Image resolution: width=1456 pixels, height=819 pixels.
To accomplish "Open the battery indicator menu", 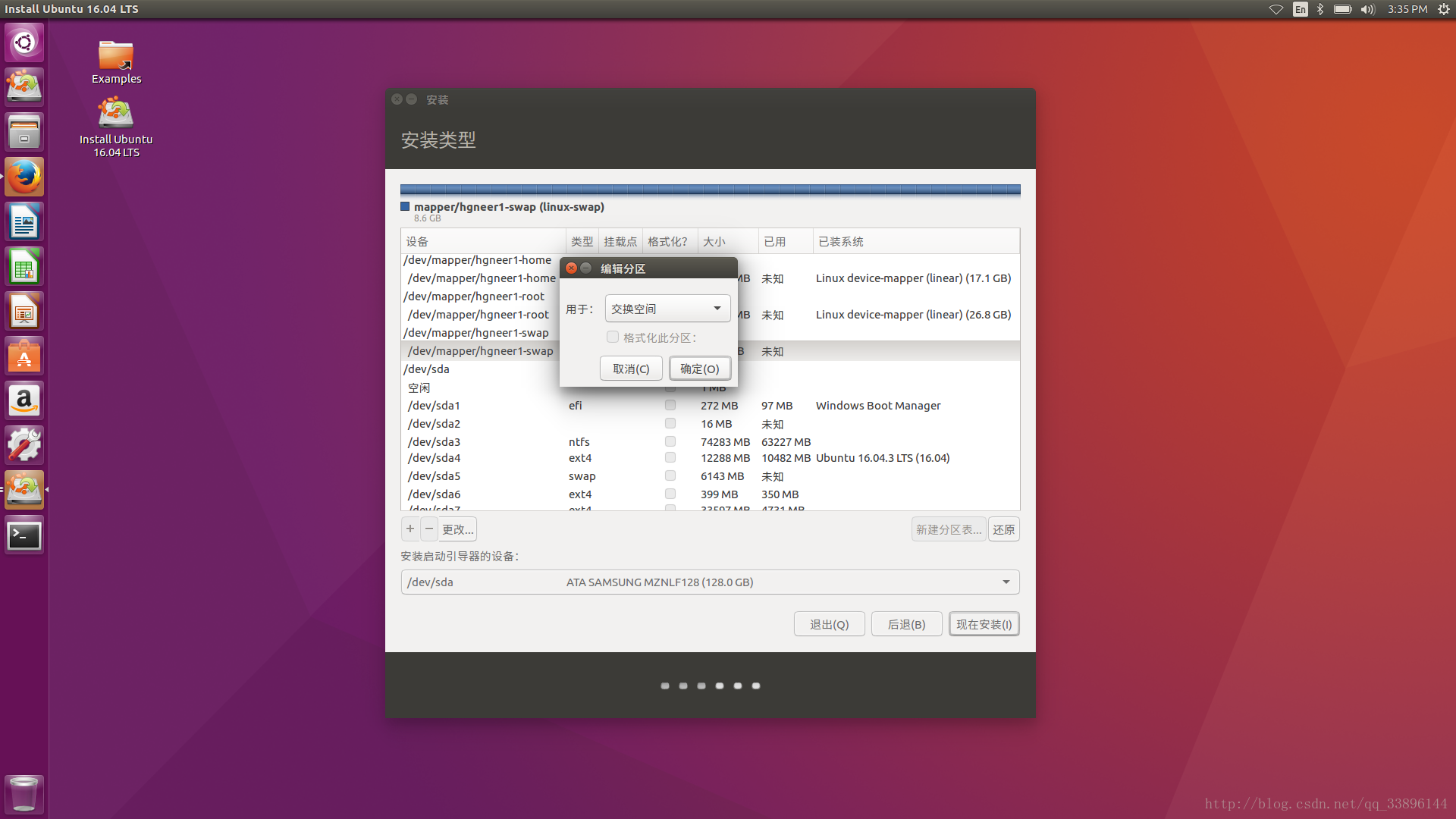I will [x=1343, y=9].
